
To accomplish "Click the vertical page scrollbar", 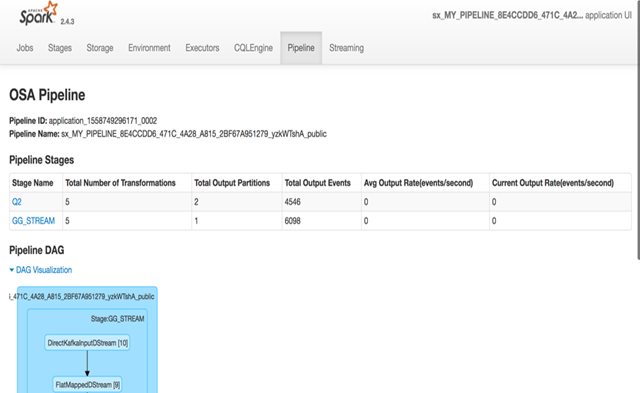I will pos(638,130).
